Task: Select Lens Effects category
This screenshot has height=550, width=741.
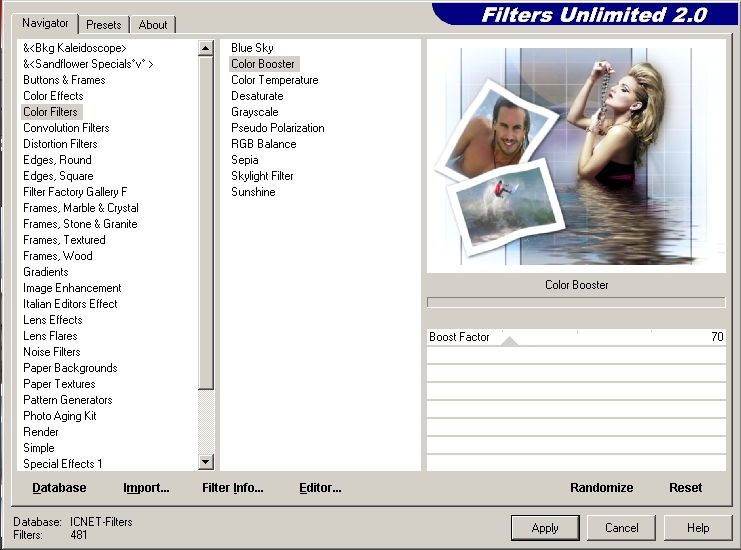Action: (52, 320)
